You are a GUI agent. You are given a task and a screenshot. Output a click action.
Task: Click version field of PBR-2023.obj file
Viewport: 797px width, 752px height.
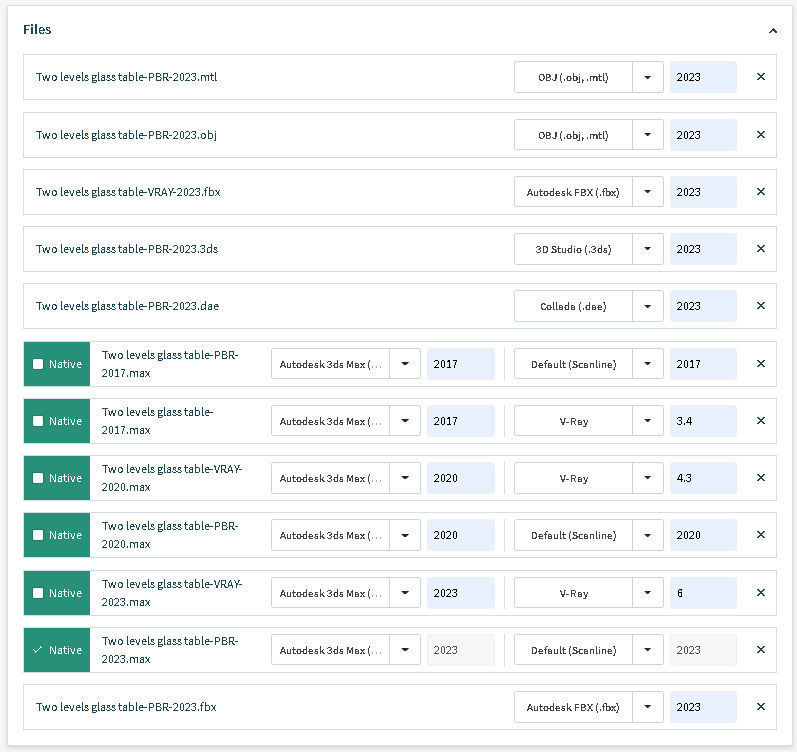tap(703, 135)
